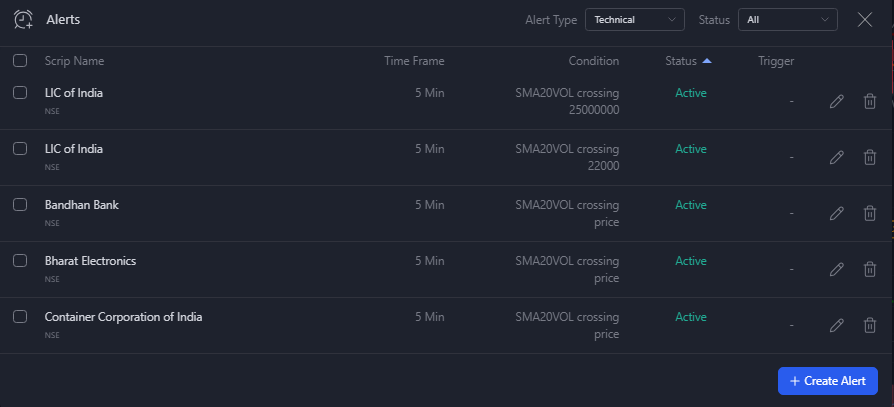Check the Bharat Electronics row checkbox

(x=20, y=261)
